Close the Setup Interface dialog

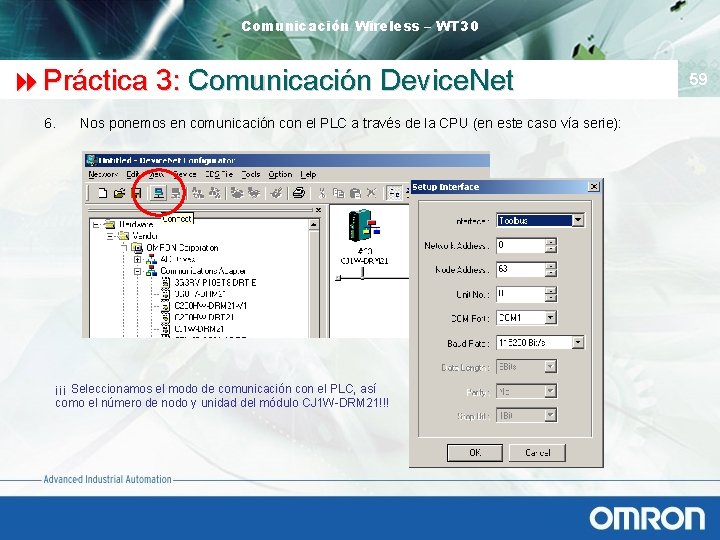(594, 186)
